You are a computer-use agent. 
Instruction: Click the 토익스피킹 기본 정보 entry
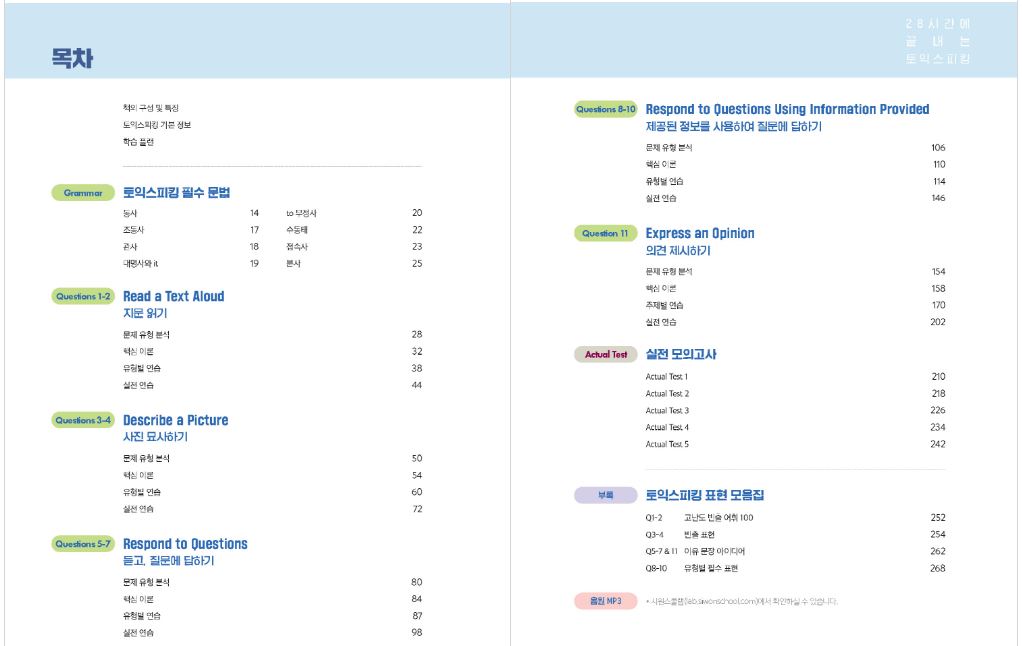[x=156, y=125]
